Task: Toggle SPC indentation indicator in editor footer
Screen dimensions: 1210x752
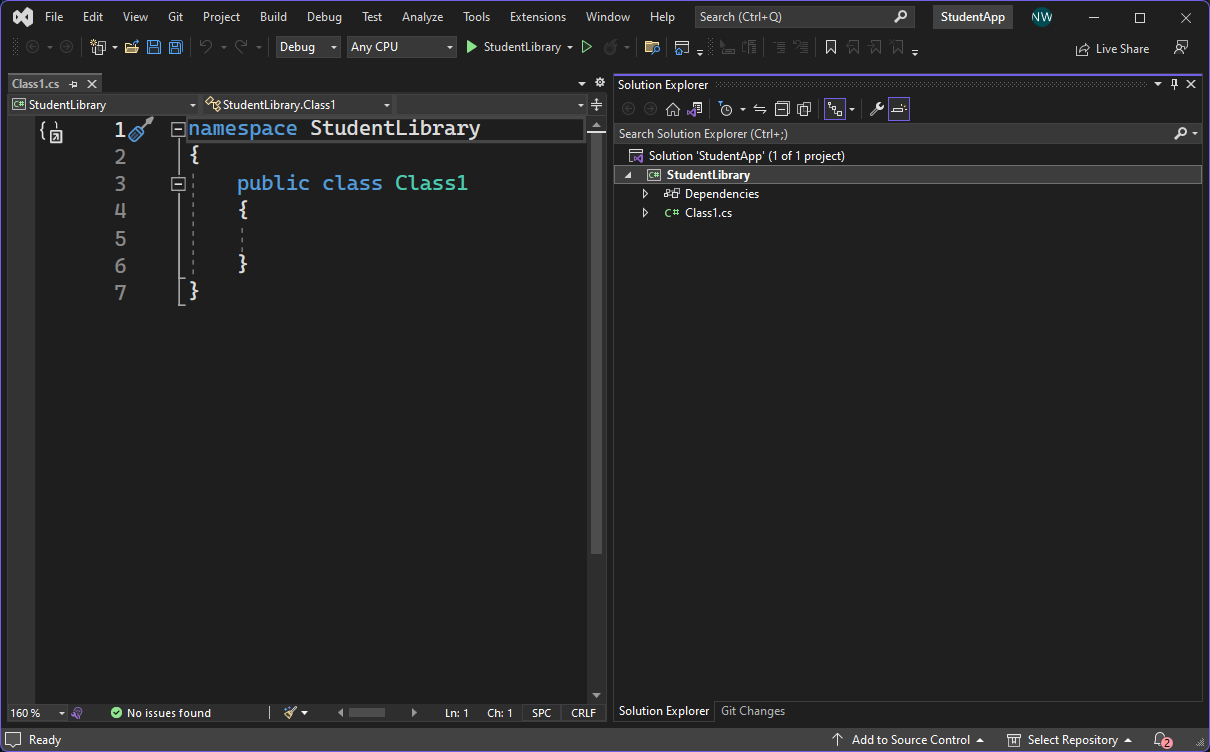Action: (x=541, y=713)
